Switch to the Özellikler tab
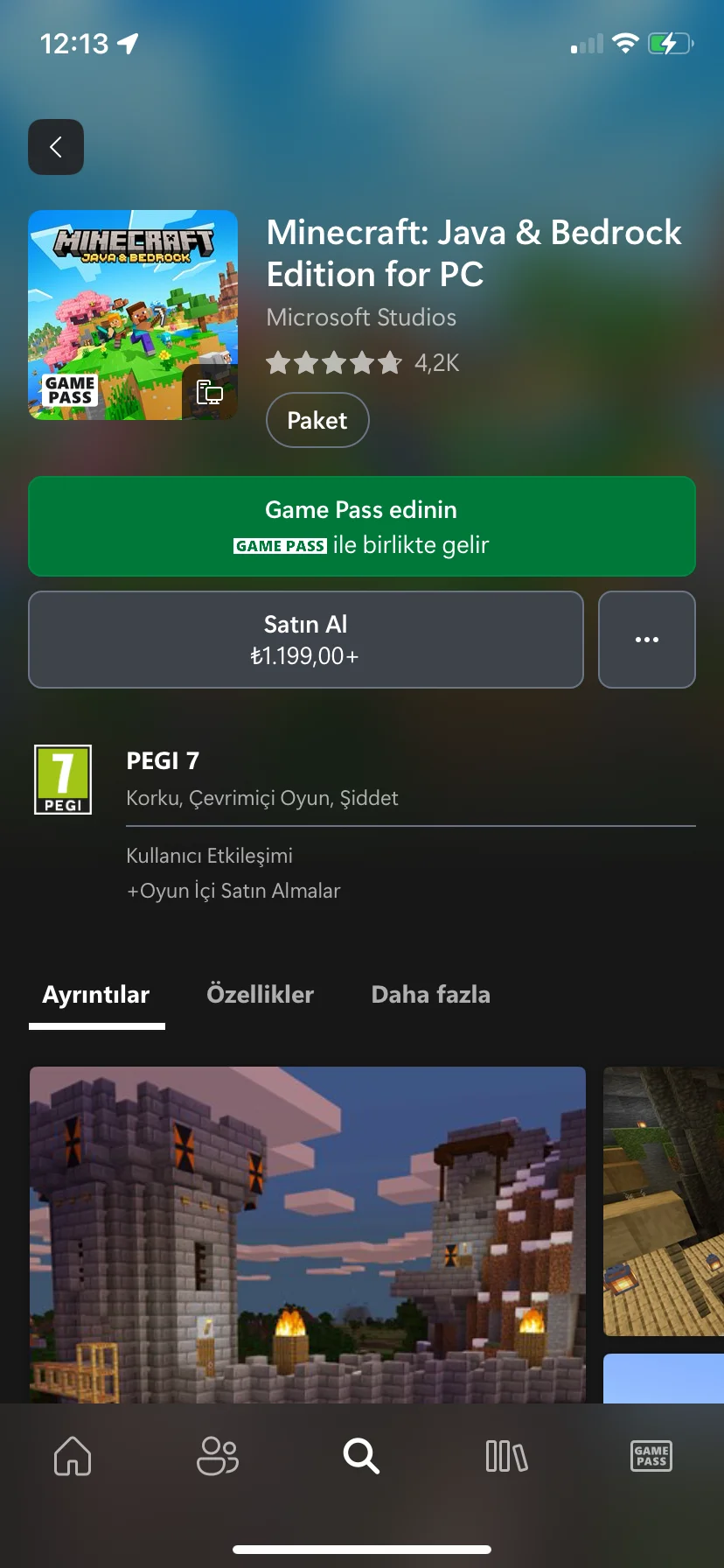The width and height of the screenshot is (724, 1568). click(x=260, y=995)
